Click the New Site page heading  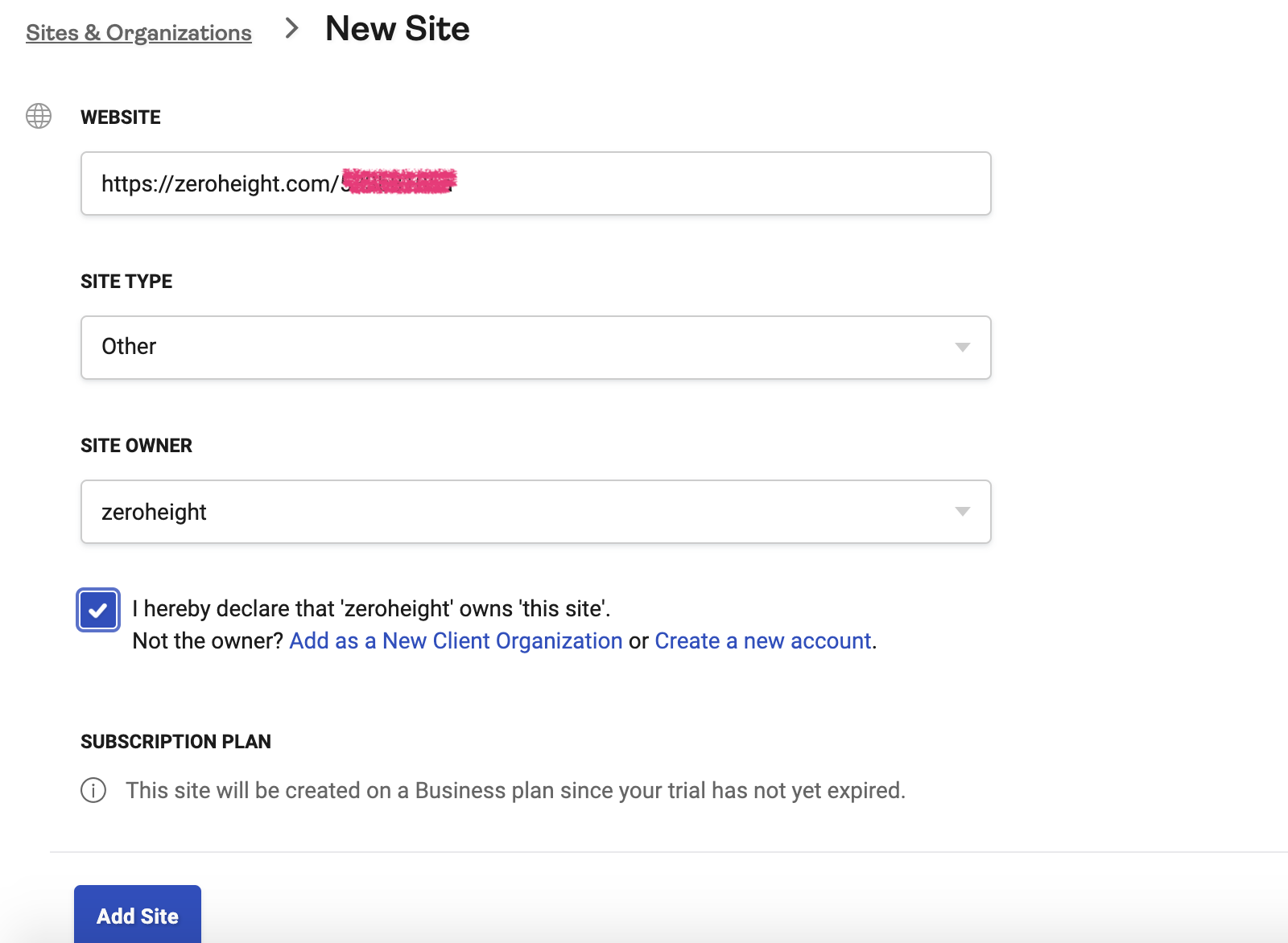point(398,29)
